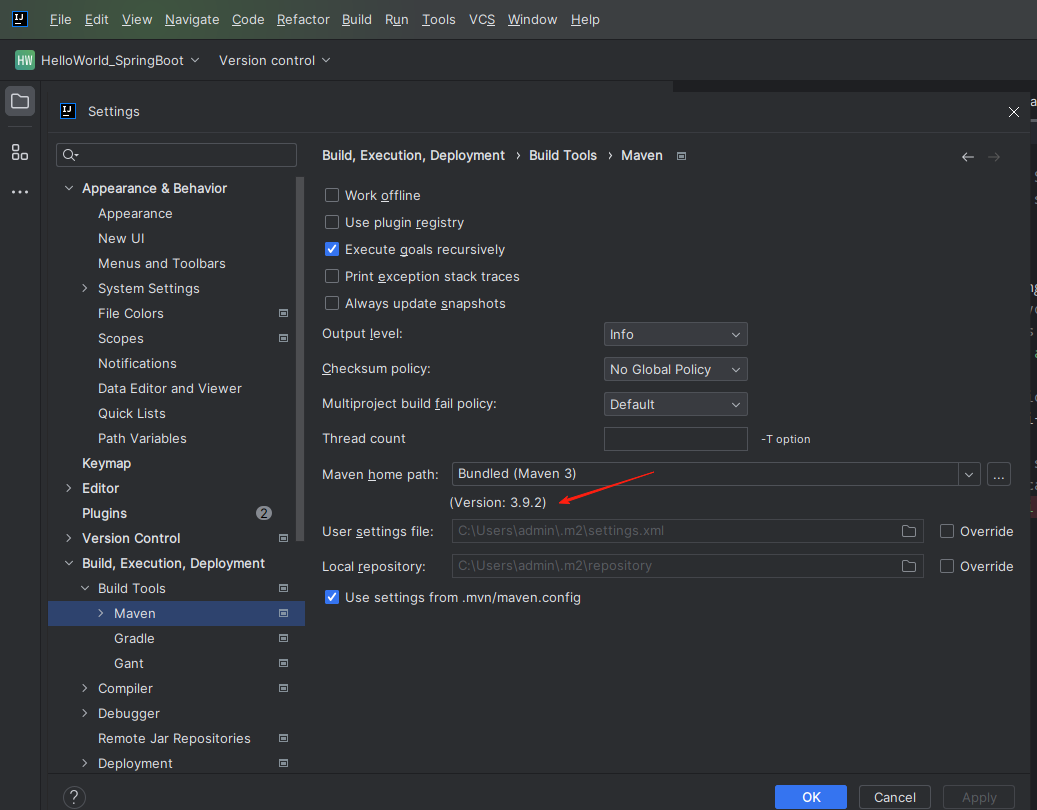Browse Maven home path with the ellipsis button
Image resolution: width=1037 pixels, height=810 pixels.
tap(999, 474)
